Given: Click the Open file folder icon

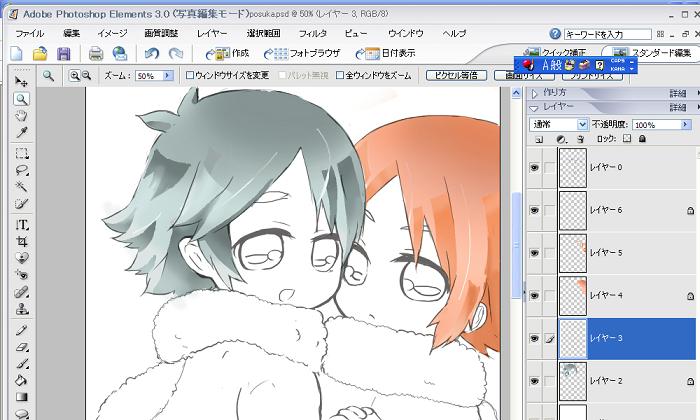Looking at the screenshot, I should (40, 54).
